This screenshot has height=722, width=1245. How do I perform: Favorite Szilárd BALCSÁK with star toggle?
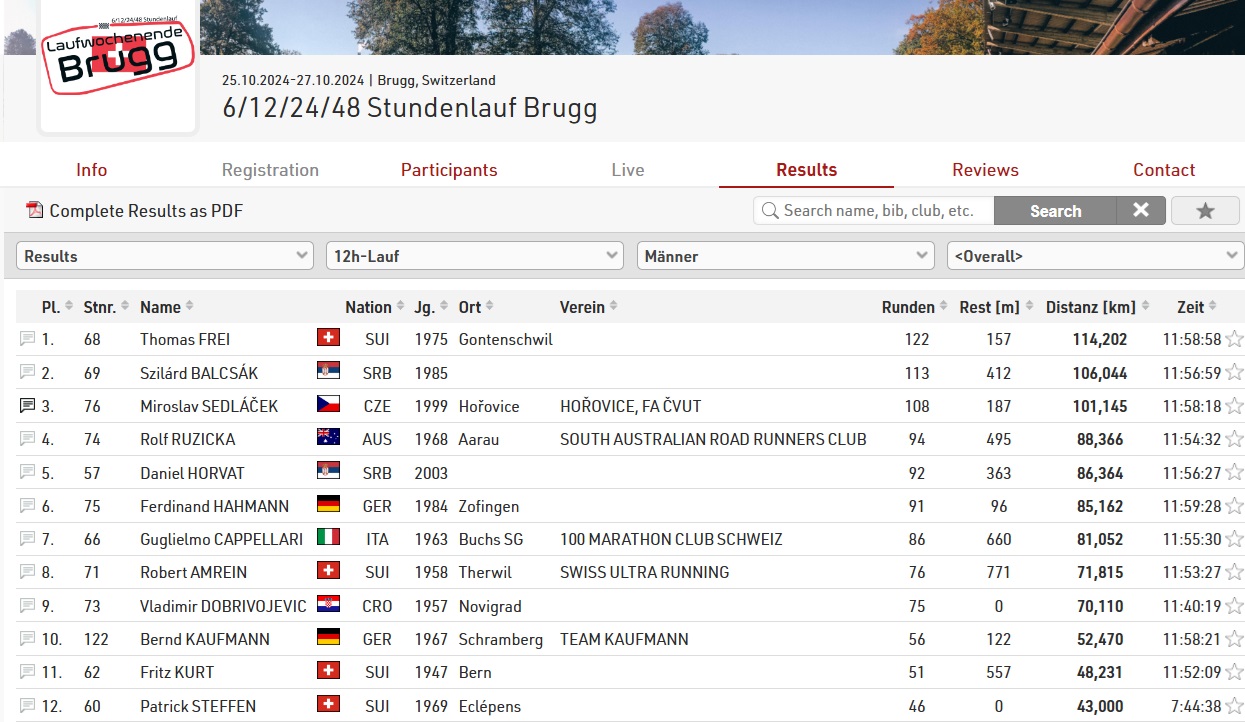click(x=1234, y=372)
